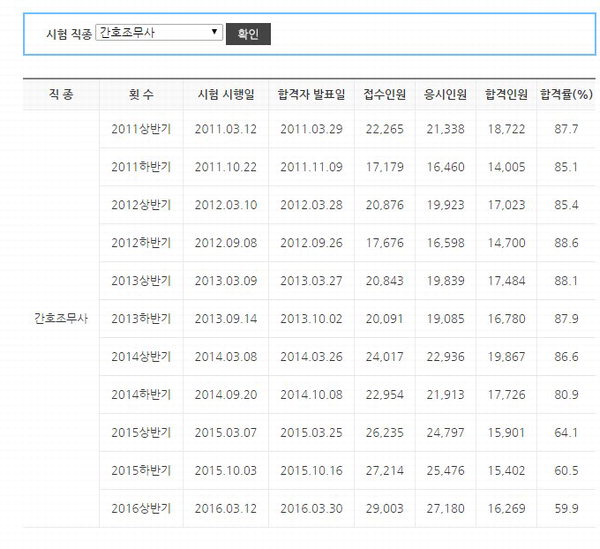Viewport: 600px width, 549px height.
Task: Click pass rate 87.7
Action: [x=566, y=129]
